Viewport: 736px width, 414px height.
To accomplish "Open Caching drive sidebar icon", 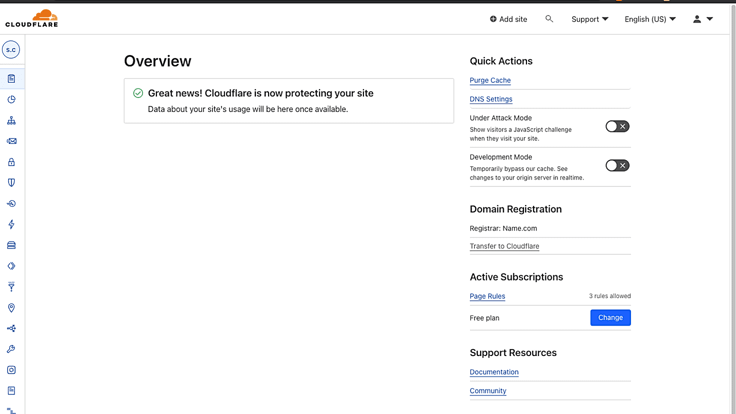I will pyautogui.click(x=11, y=245).
